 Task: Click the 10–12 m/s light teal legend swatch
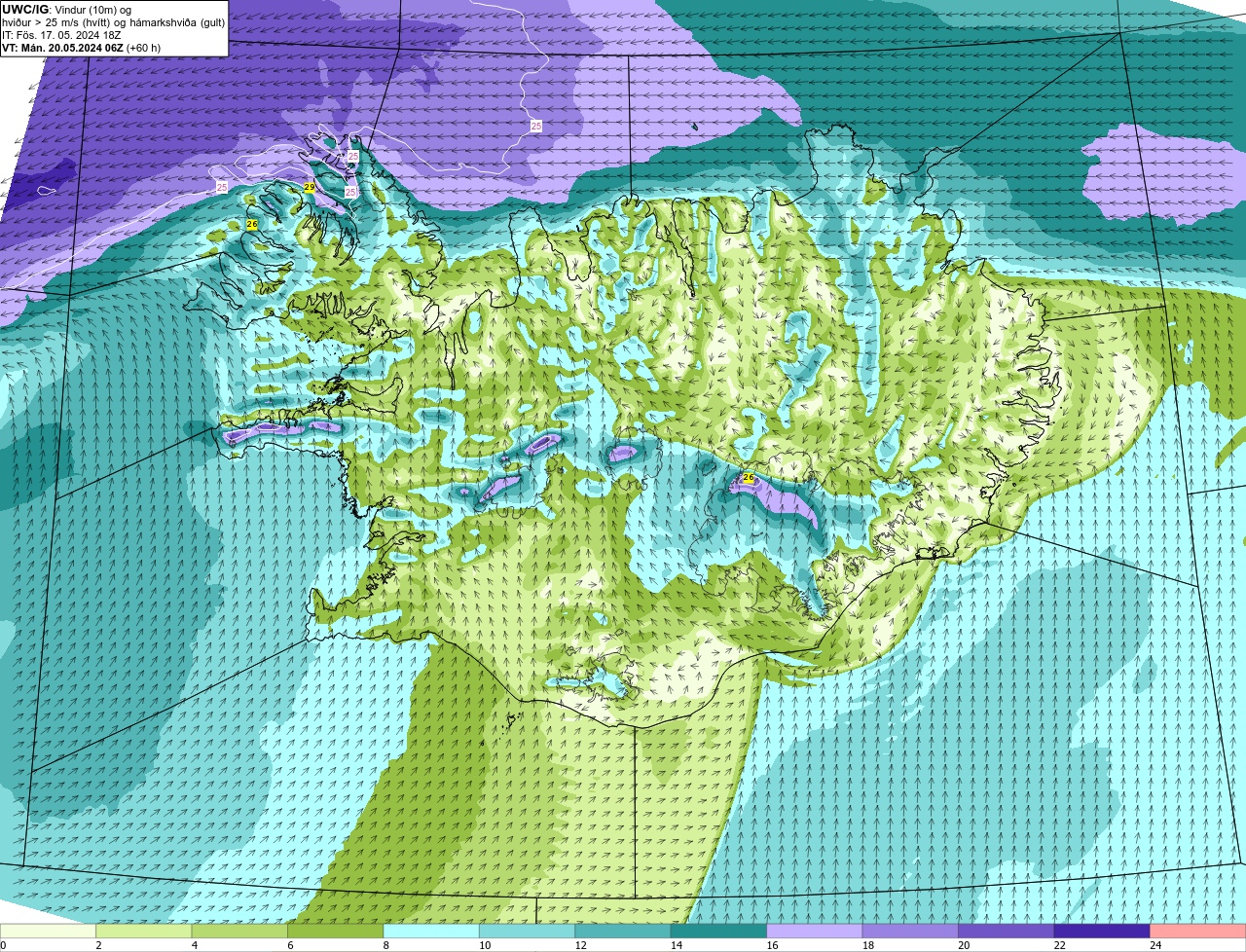[528, 931]
